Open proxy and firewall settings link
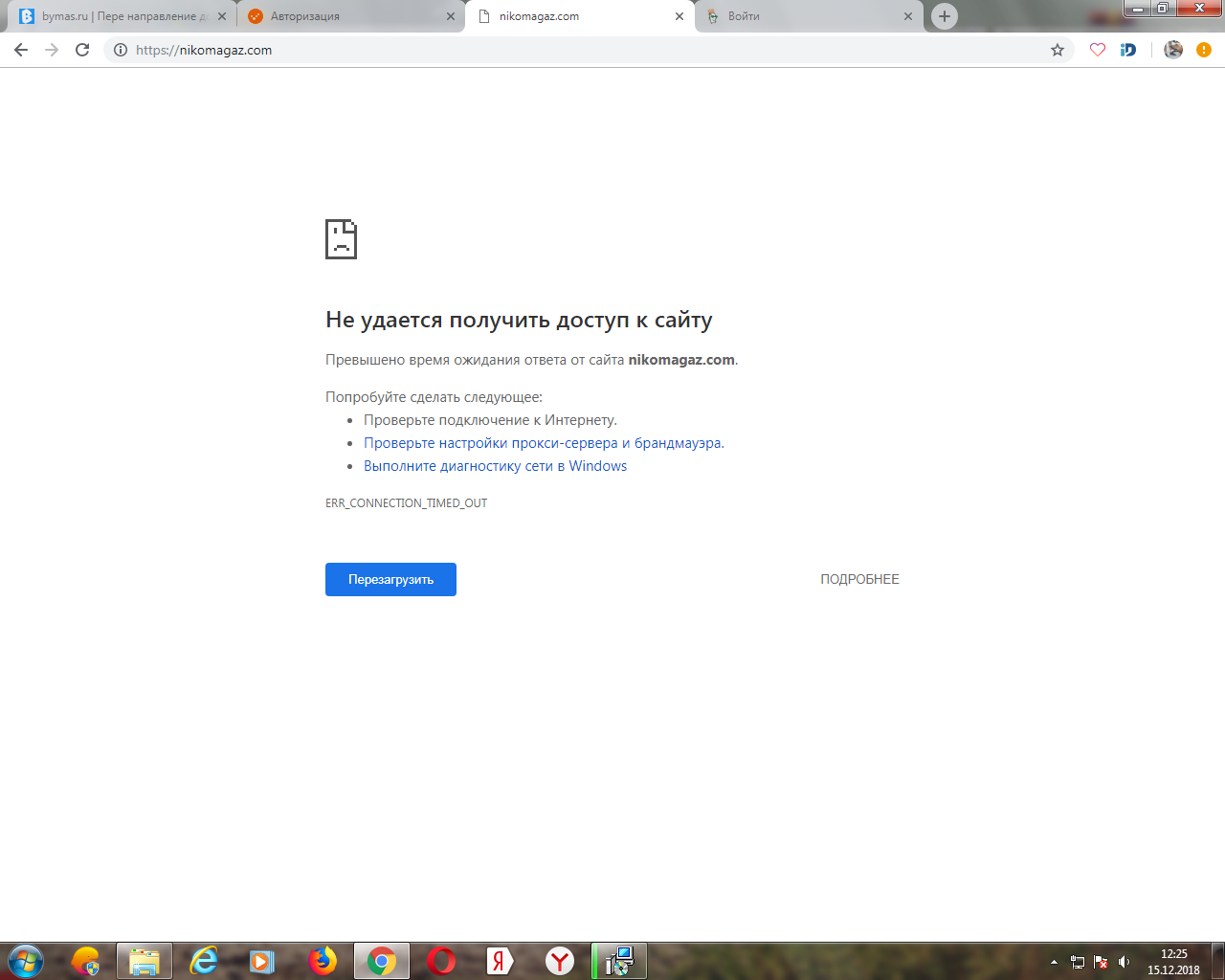The height and width of the screenshot is (980, 1225). click(544, 443)
